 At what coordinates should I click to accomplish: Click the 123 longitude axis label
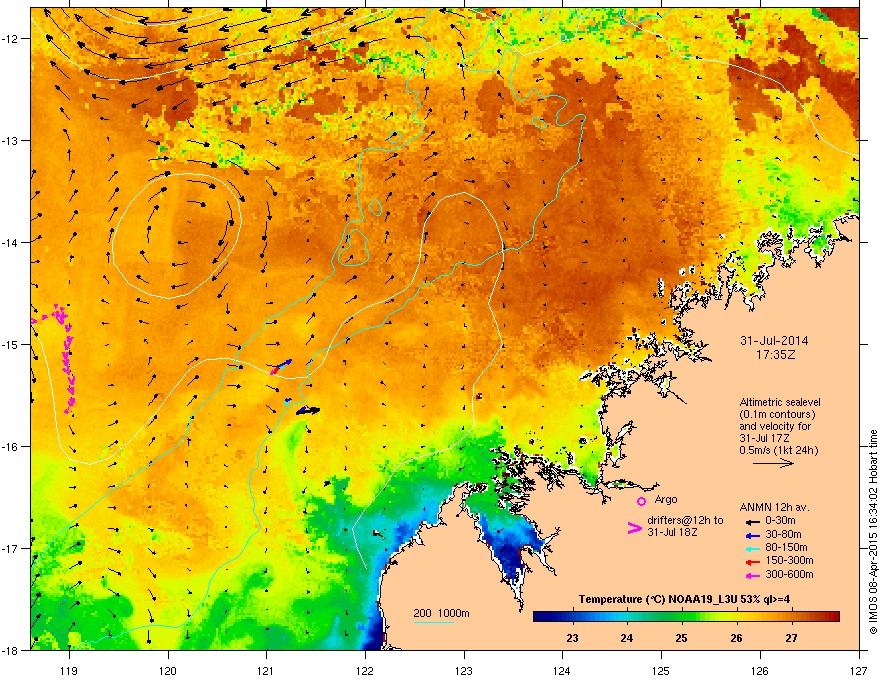[x=464, y=670]
